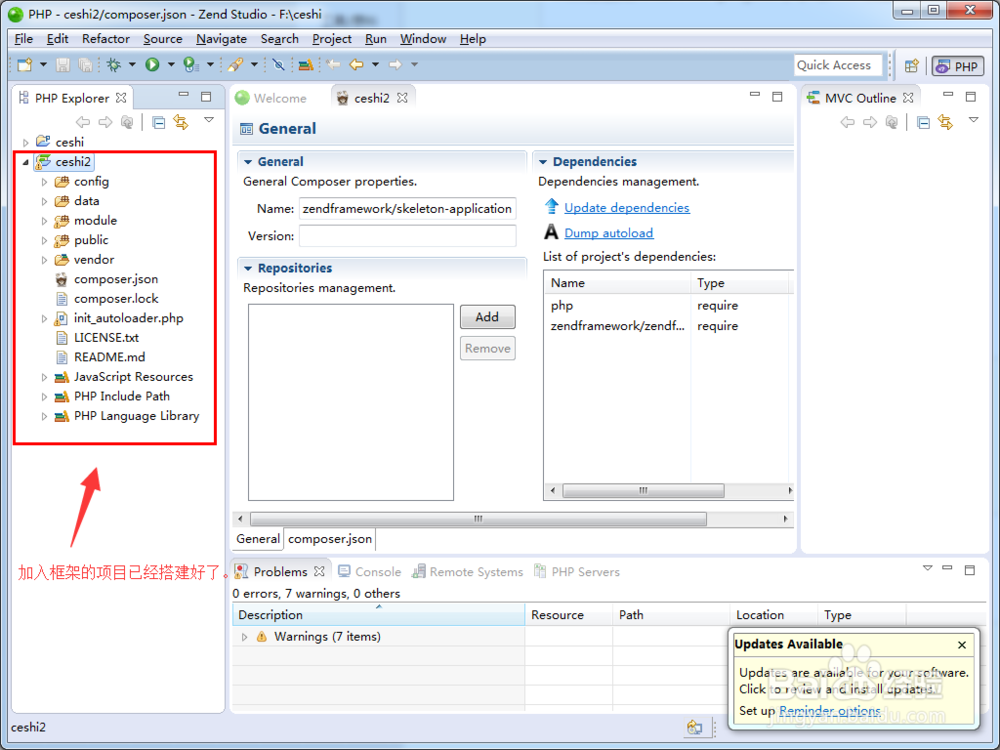Image resolution: width=1000 pixels, height=750 pixels.
Task: Click the Name input field
Action: point(408,209)
